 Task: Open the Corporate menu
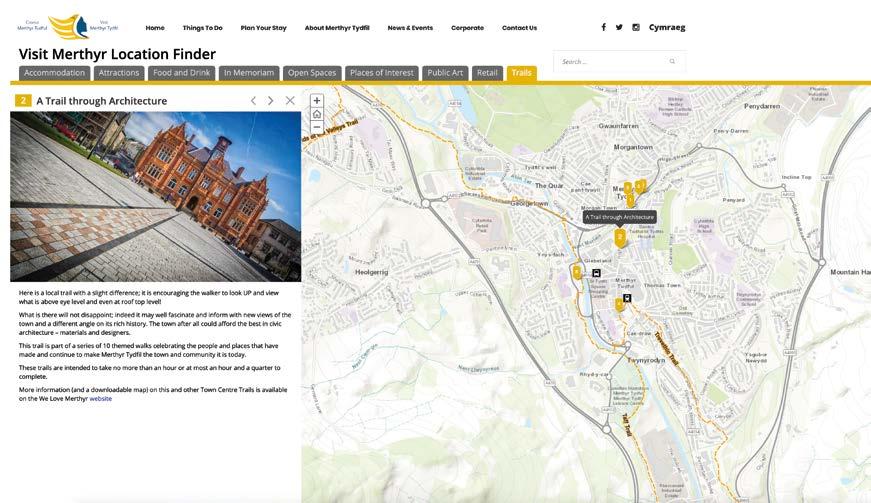pos(467,28)
